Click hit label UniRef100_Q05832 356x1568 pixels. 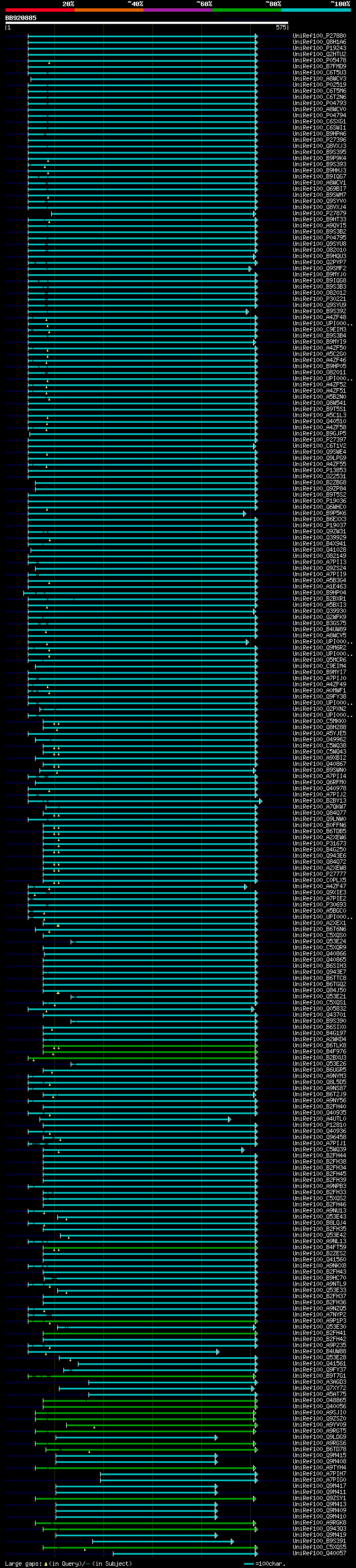coord(319,1009)
